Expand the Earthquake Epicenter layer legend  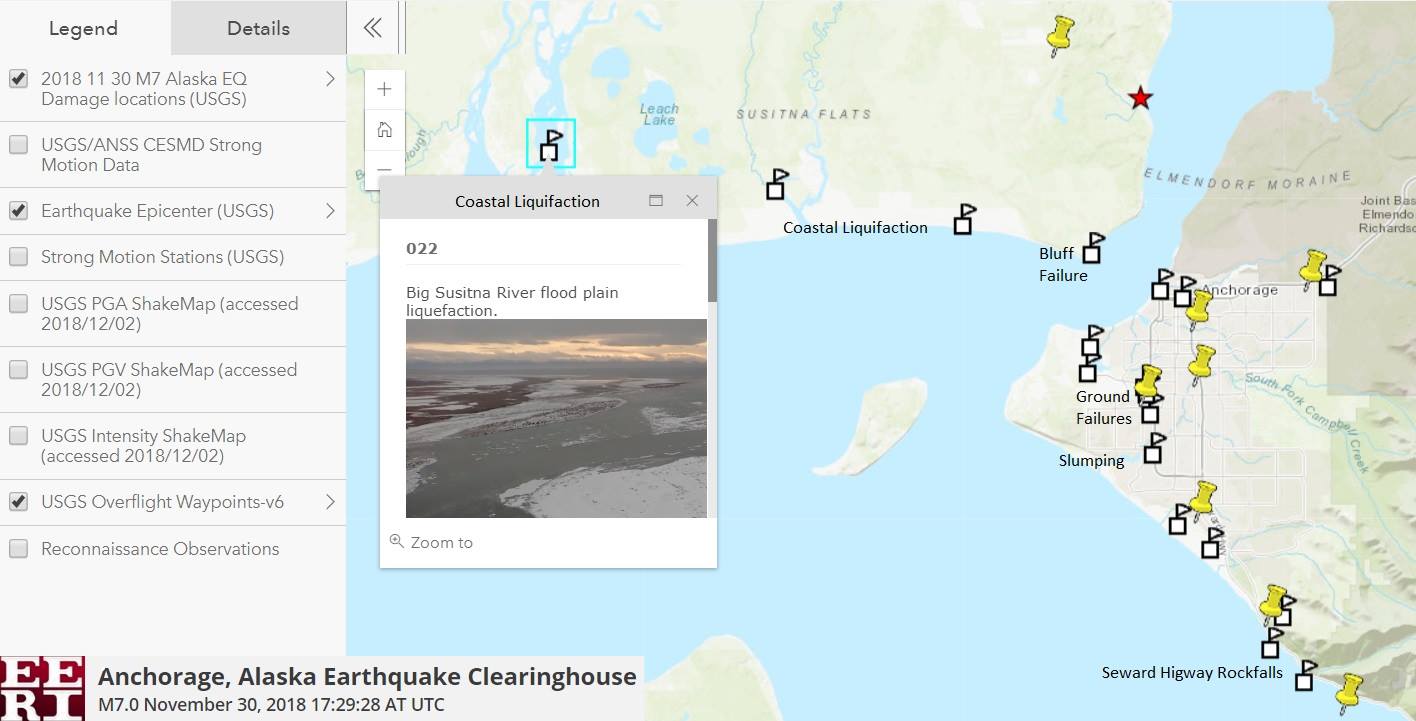pos(330,211)
